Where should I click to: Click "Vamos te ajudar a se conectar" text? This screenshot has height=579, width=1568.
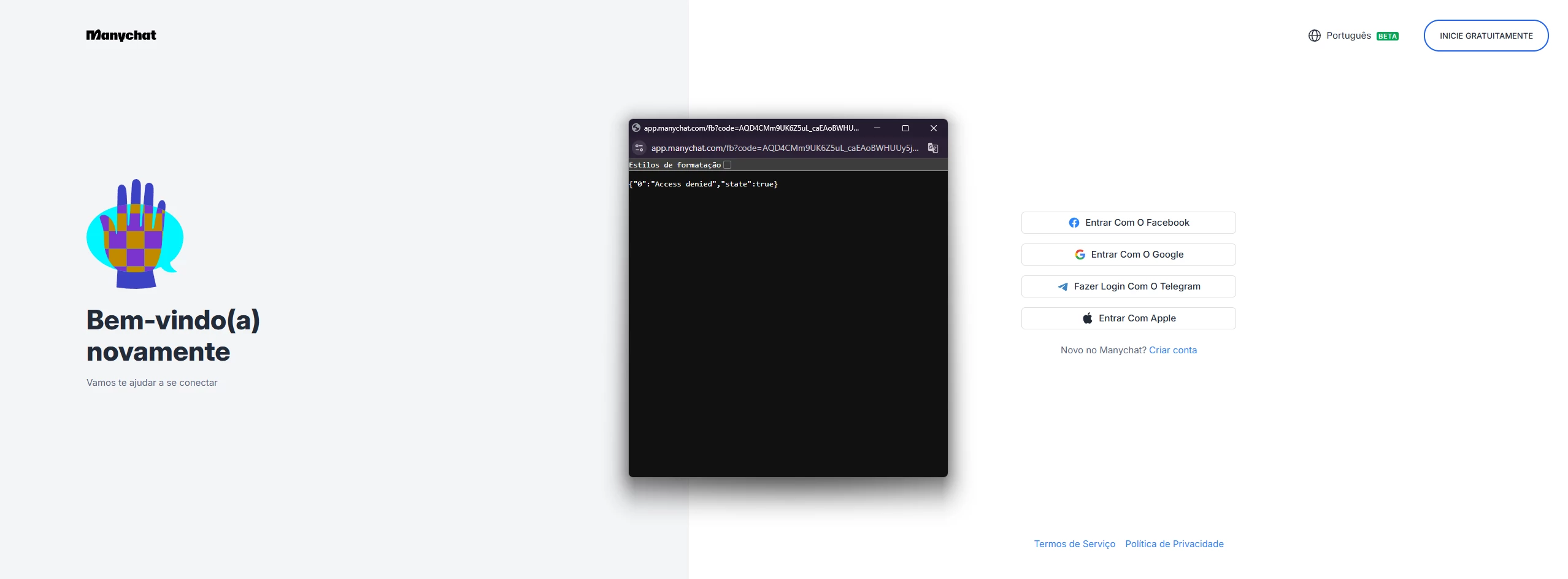[152, 383]
